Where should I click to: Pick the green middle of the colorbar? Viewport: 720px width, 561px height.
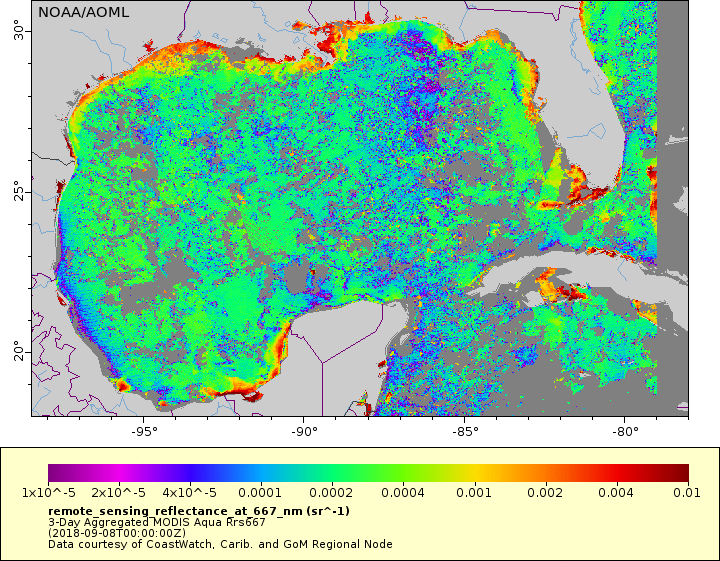click(x=367, y=473)
